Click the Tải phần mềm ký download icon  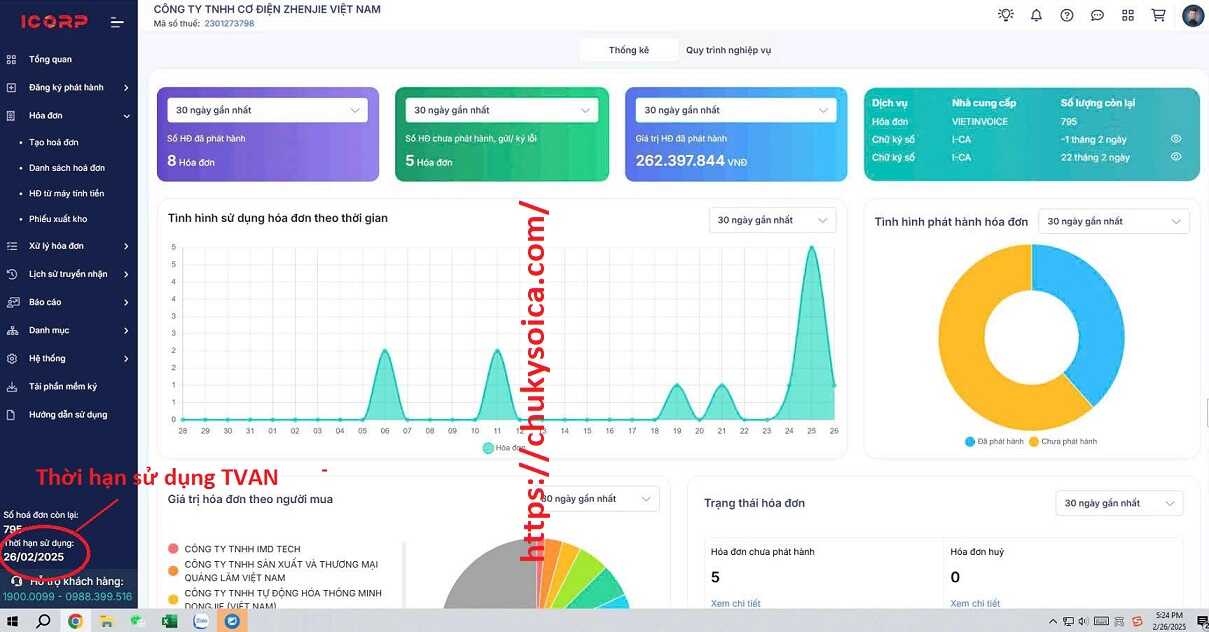coord(11,386)
